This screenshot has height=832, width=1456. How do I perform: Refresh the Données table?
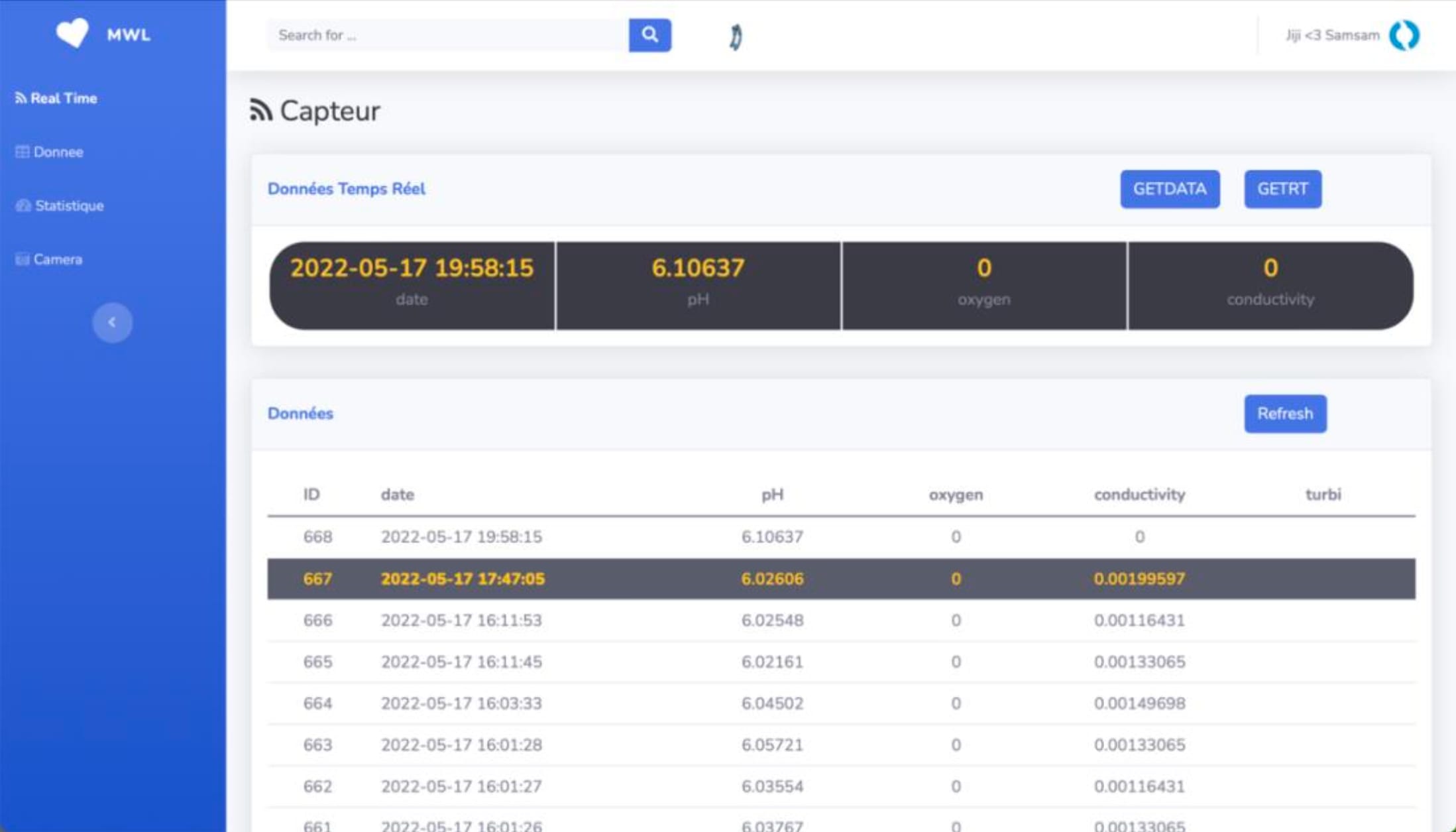pyautogui.click(x=1284, y=414)
